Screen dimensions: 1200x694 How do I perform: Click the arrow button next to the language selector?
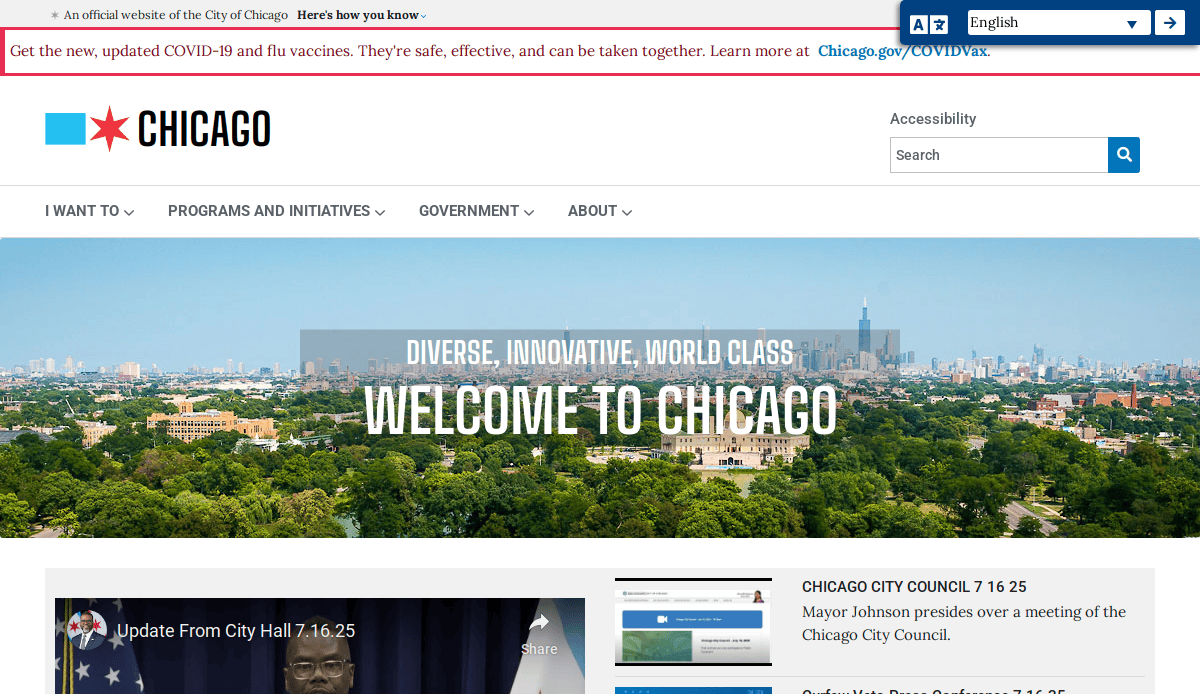pyautogui.click(x=1170, y=23)
